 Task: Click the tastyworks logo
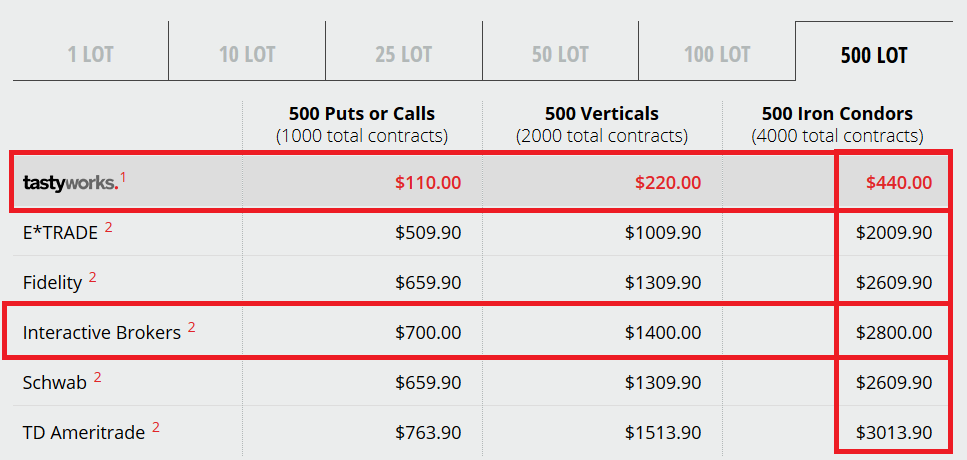70,183
